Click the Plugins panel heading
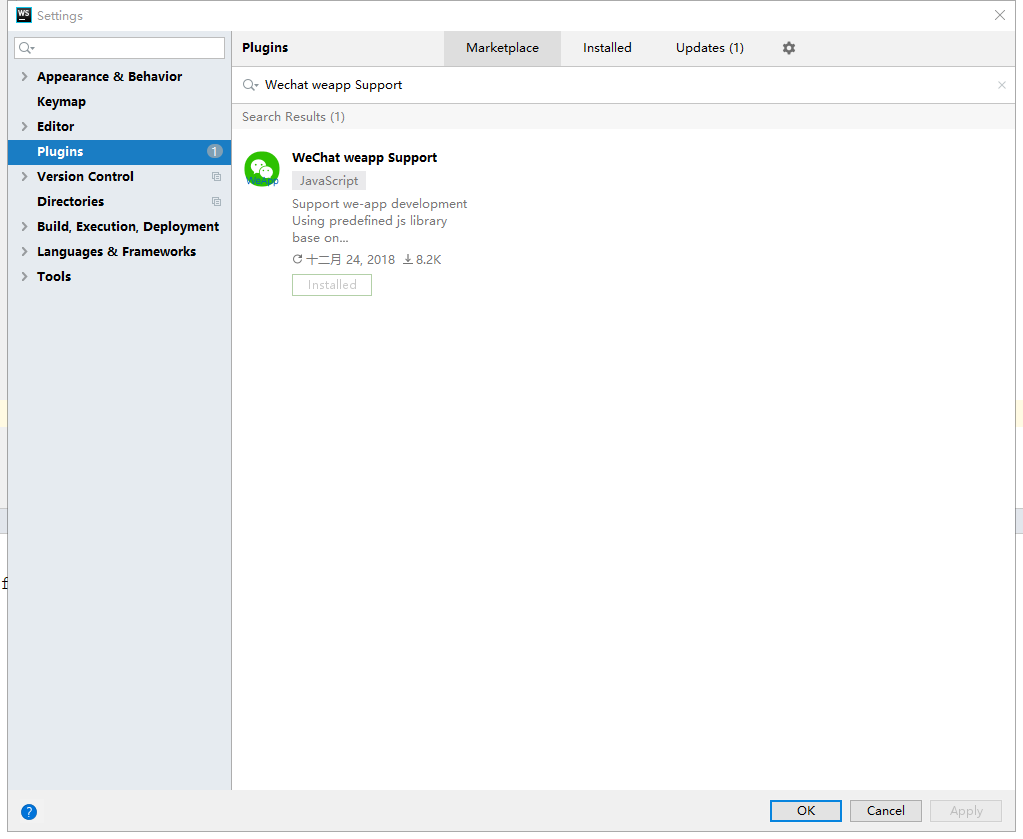This screenshot has height=839, width=1023. [265, 48]
